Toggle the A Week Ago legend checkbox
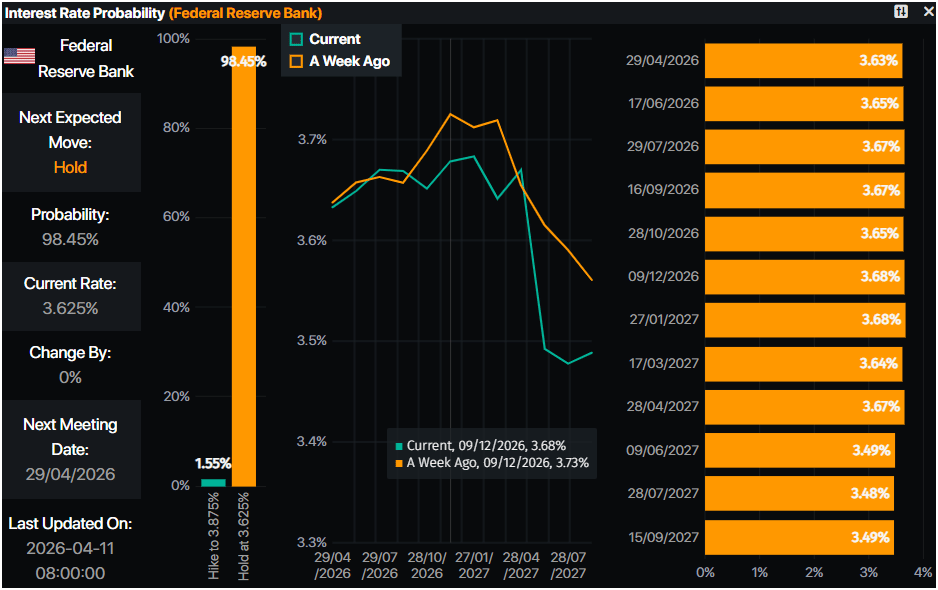The image size is (938, 590). (296, 61)
